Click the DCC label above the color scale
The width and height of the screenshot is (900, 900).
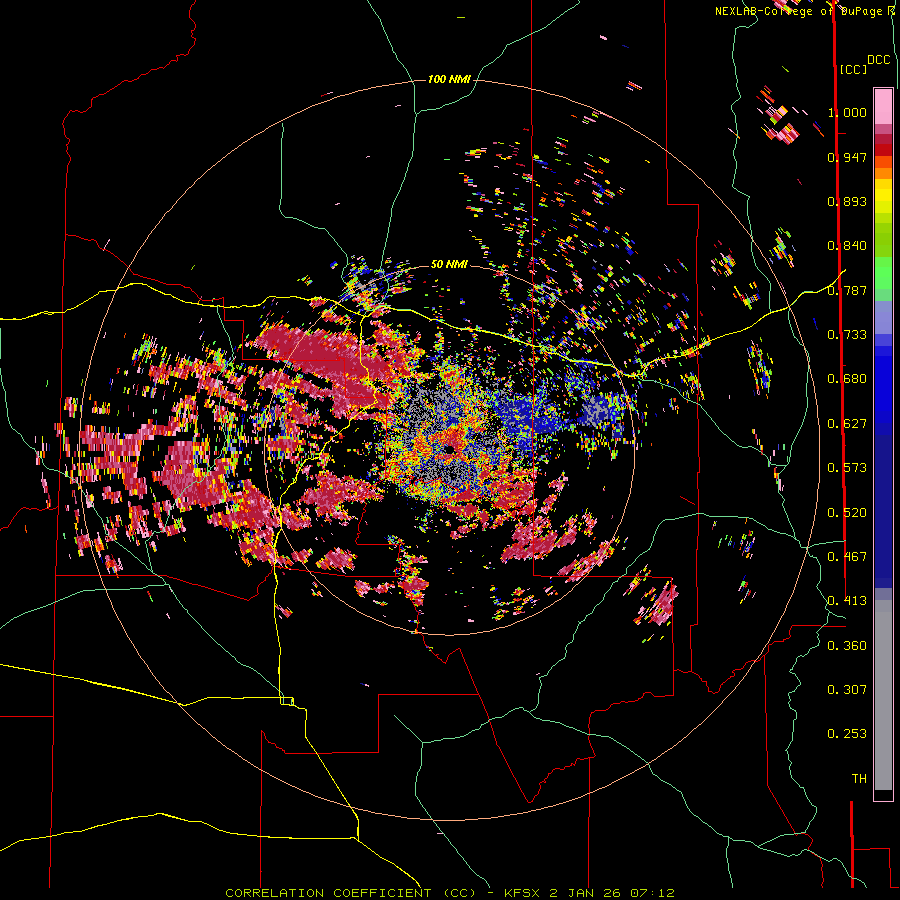(x=878, y=60)
